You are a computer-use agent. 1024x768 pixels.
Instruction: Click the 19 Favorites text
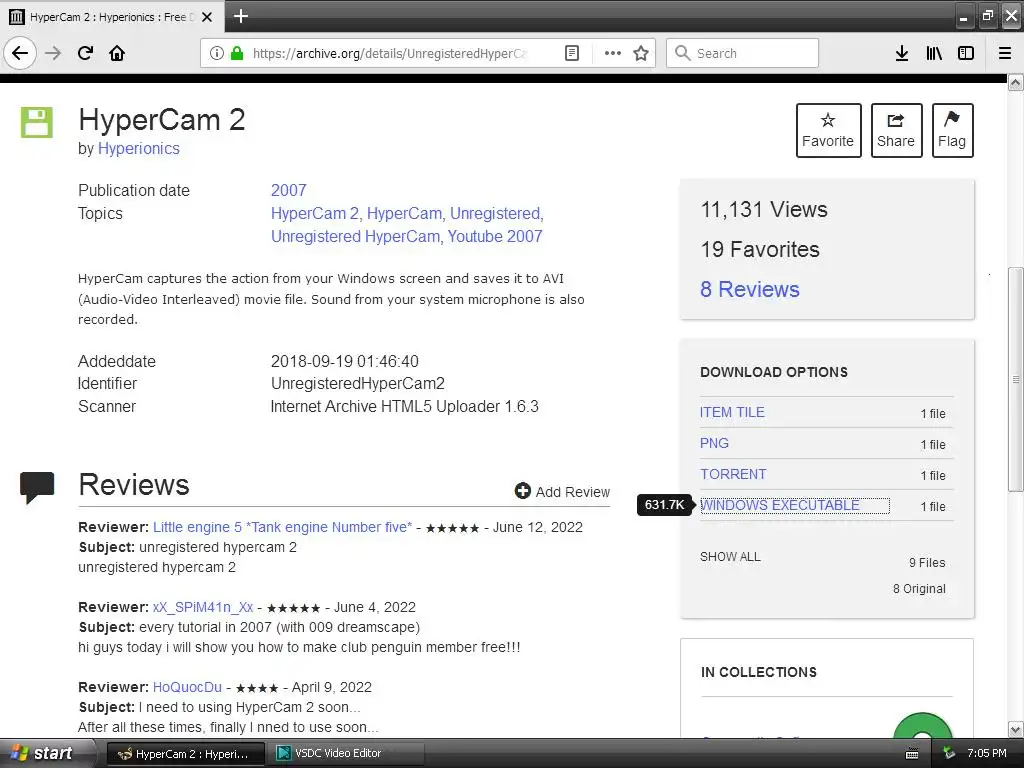point(760,249)
